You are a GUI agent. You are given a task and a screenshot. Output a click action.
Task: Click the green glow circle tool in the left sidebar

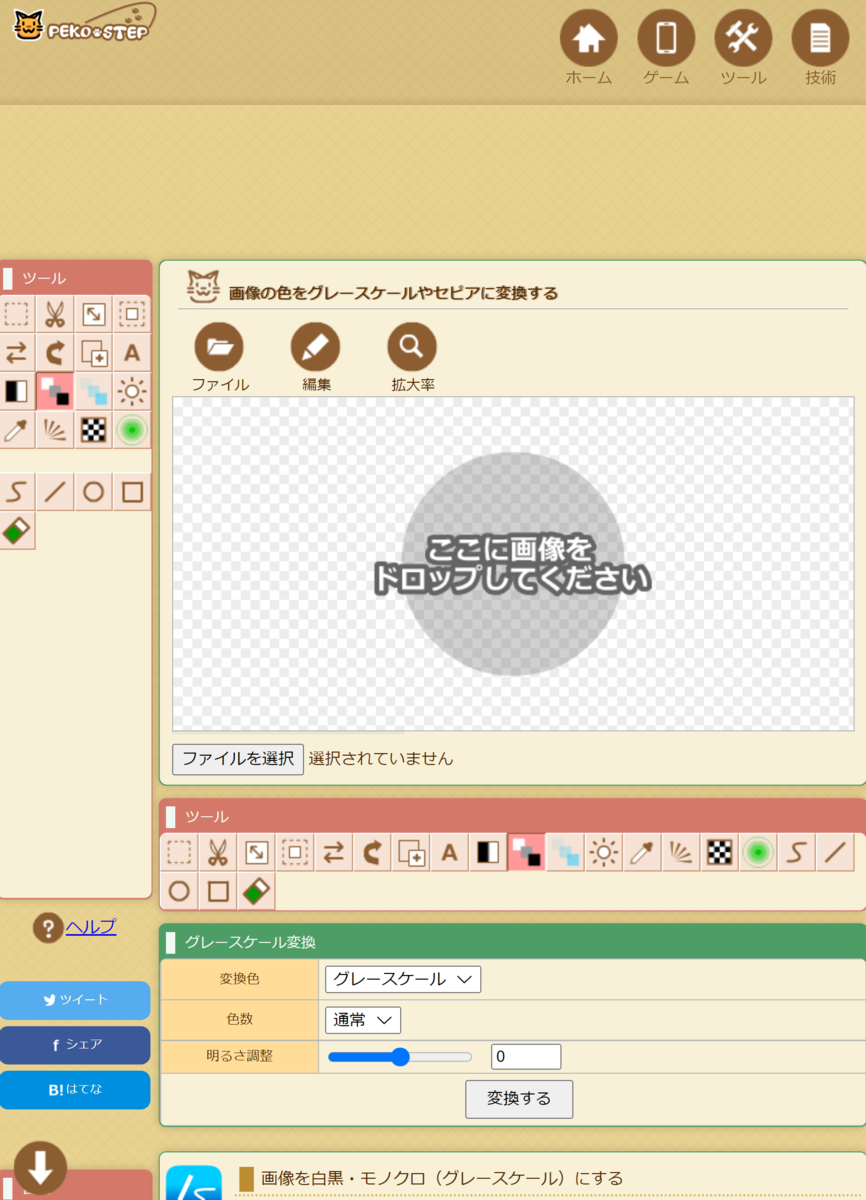click(x=132, y=430)
